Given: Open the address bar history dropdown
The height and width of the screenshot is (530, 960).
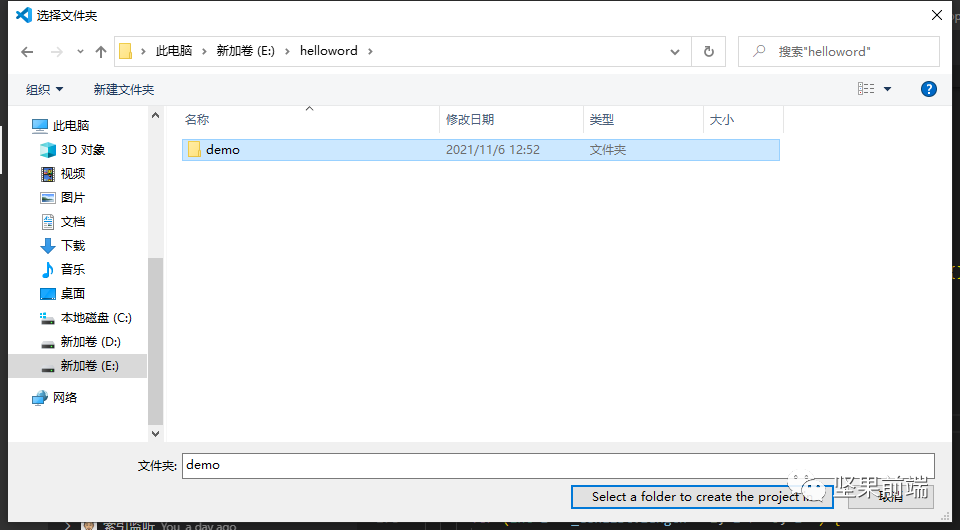Looking at the screenshot, I should coord(675,52).
